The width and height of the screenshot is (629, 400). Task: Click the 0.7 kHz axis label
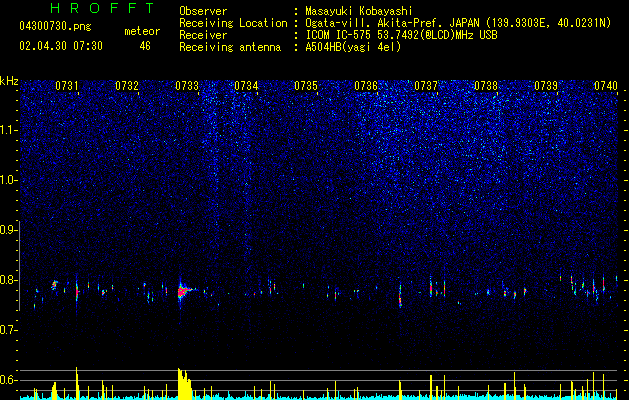pyautogui.click(x=8, y=330)
